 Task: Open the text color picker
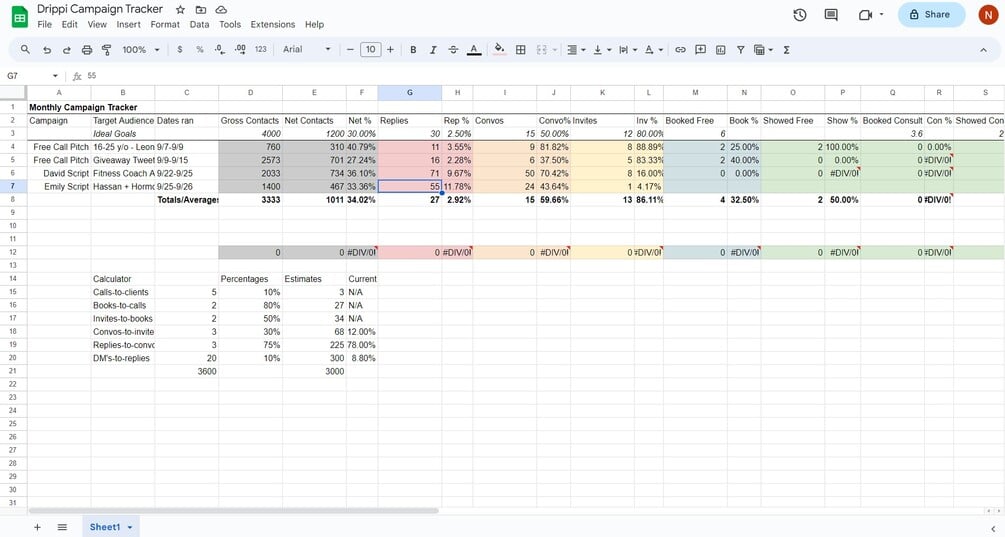474,49
